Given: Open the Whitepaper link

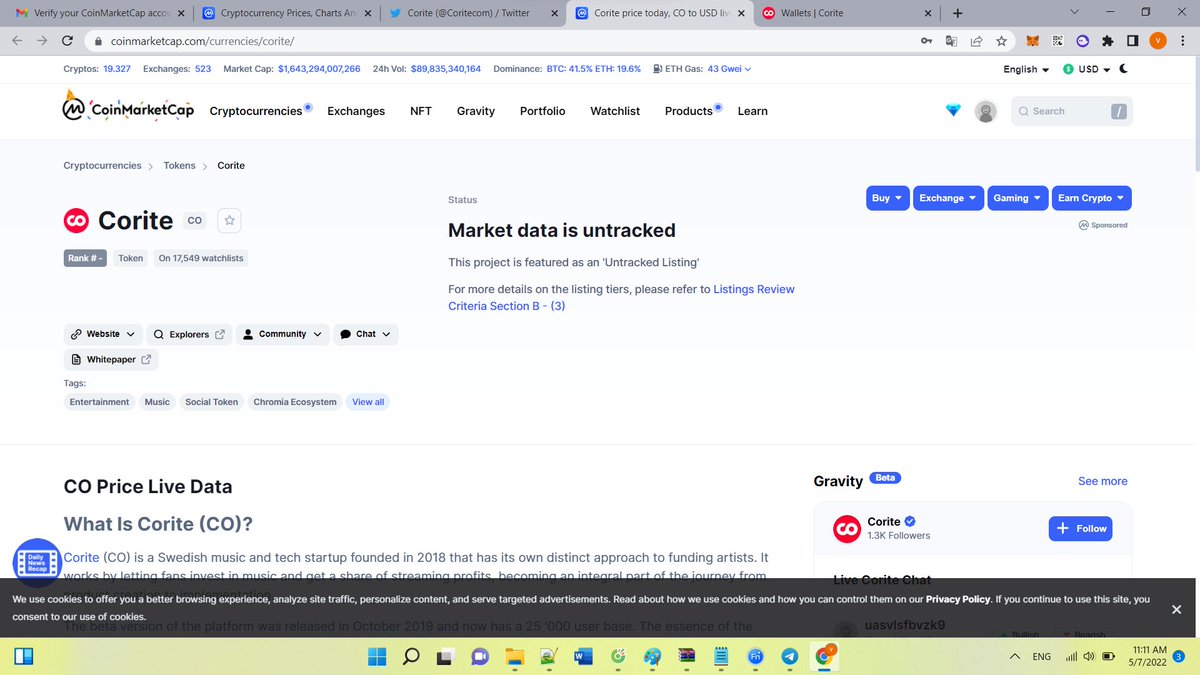Looking at the screenshot, I should tap(111, 360).
